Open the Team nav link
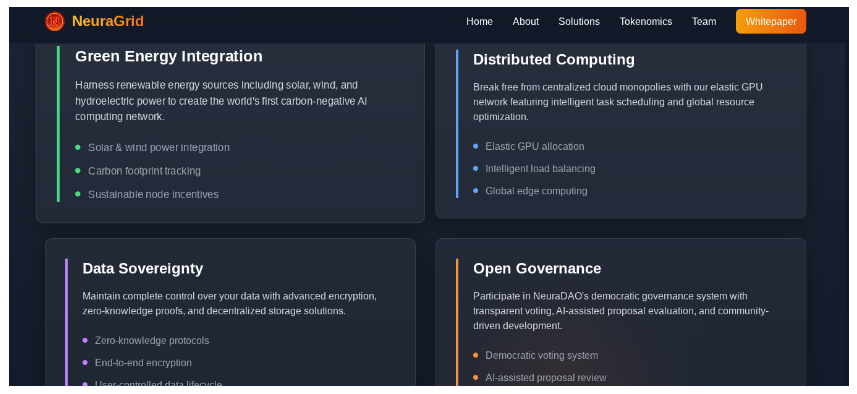Screen dimensions: 857x394 point(704,21)
